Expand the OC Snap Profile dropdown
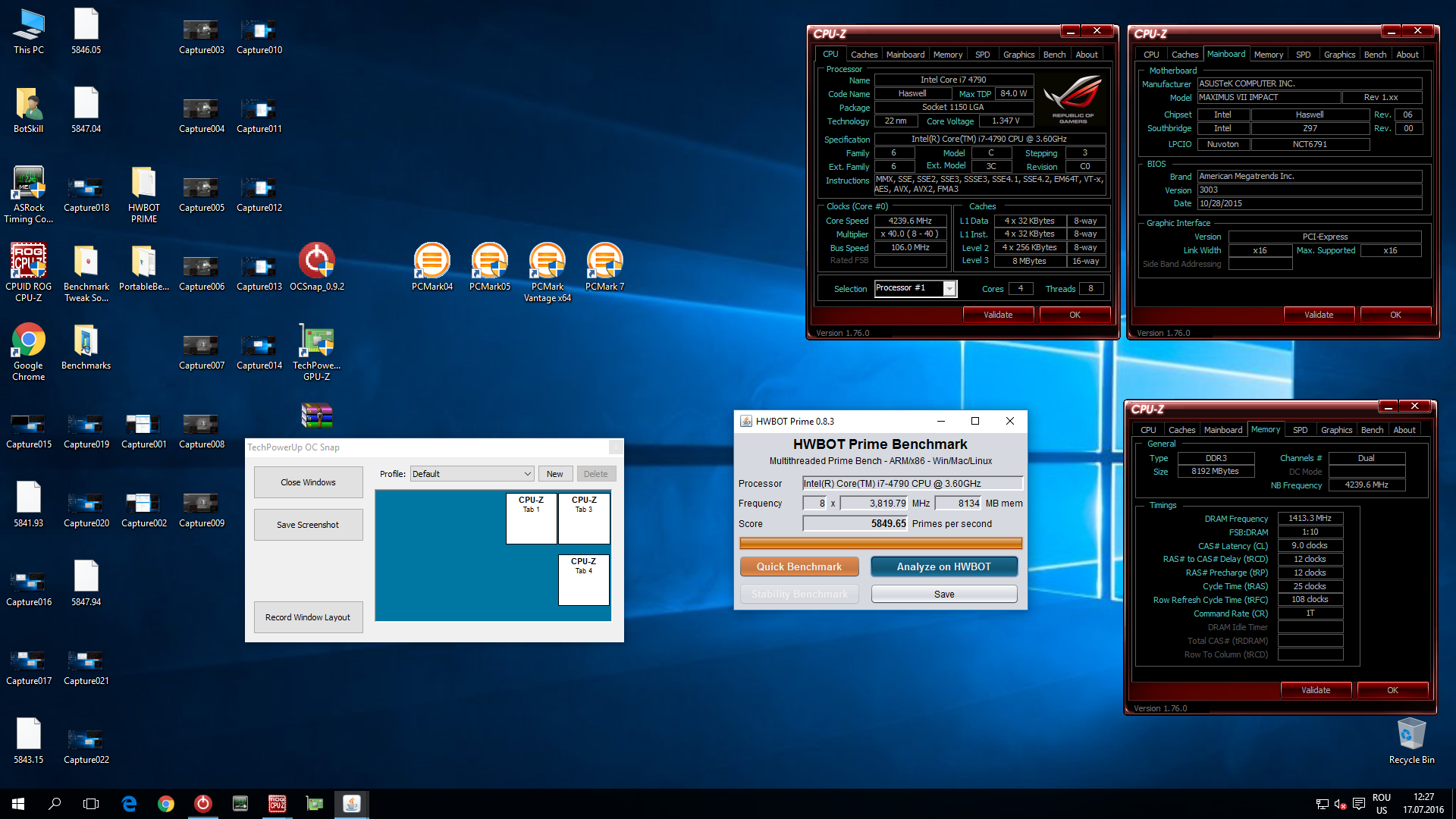The image size is (1456, 819). 472,474
